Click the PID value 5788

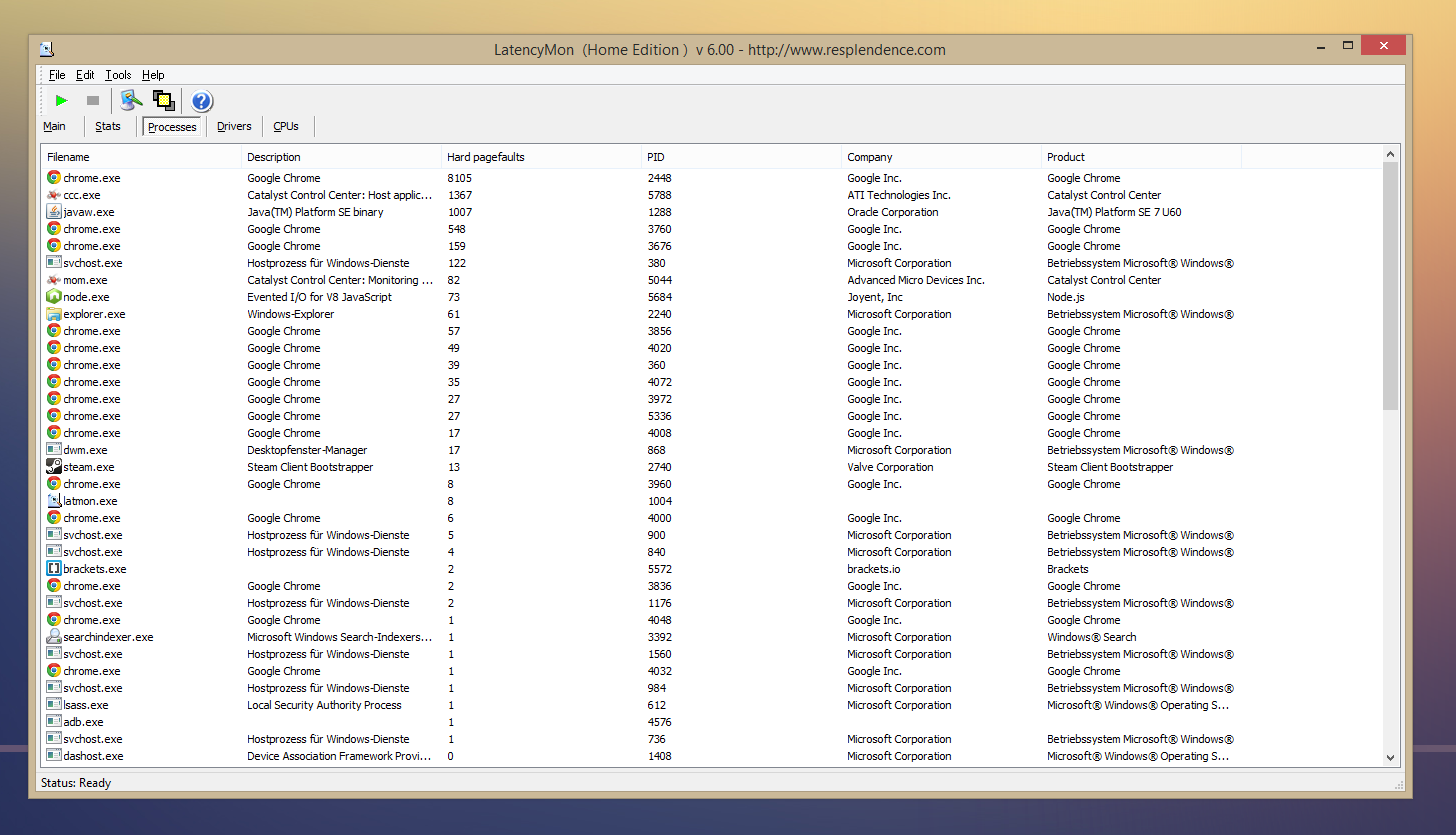click(x=659, y=195)
